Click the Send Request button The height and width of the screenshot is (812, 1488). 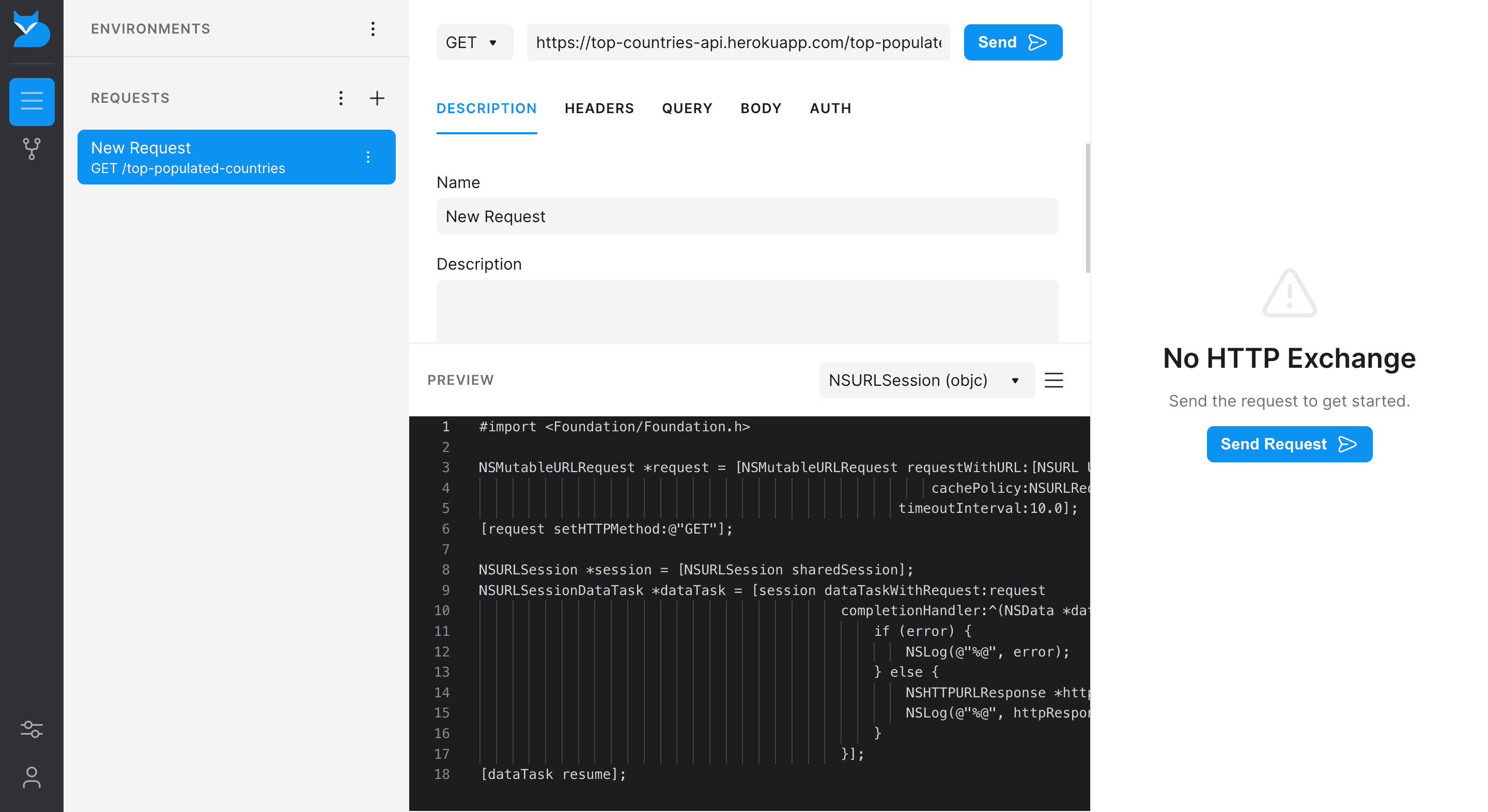coord(1289,444)
